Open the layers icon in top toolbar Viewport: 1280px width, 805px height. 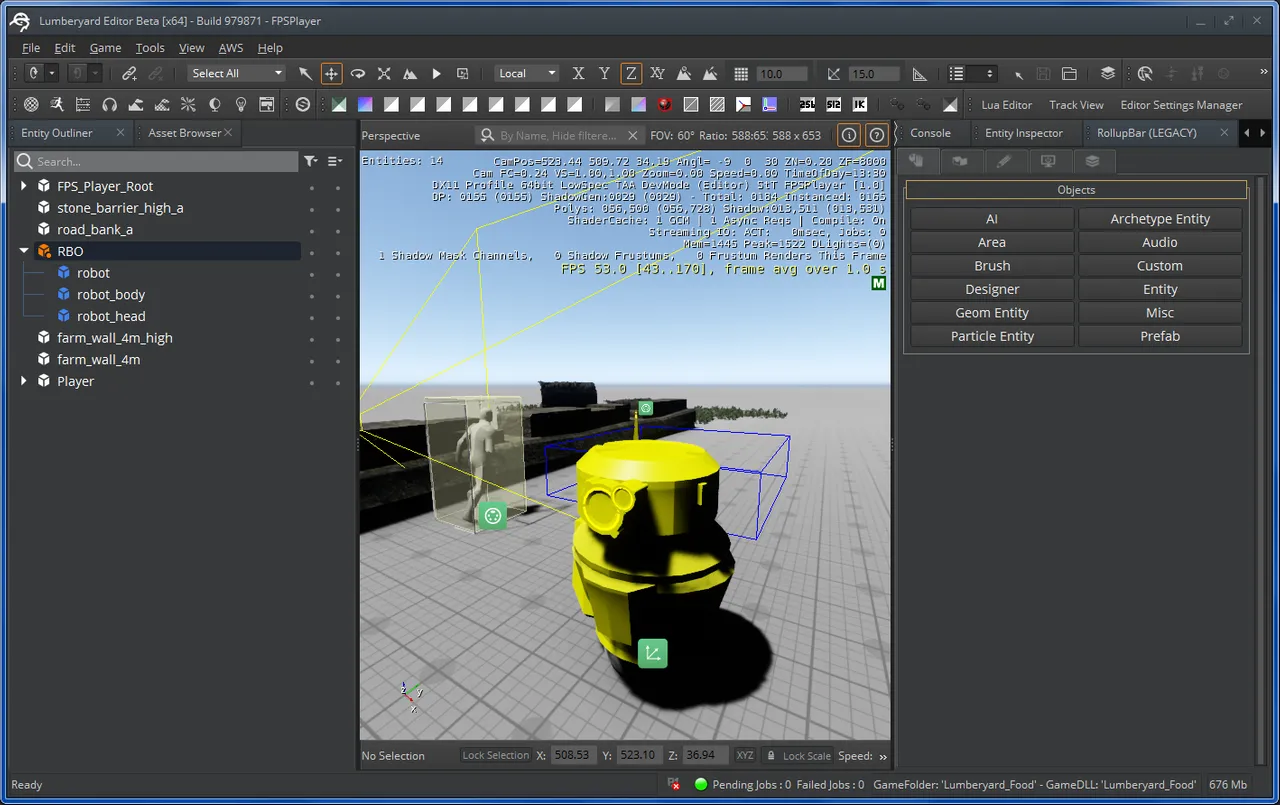pyautogui.click(x=1107, y=73)
